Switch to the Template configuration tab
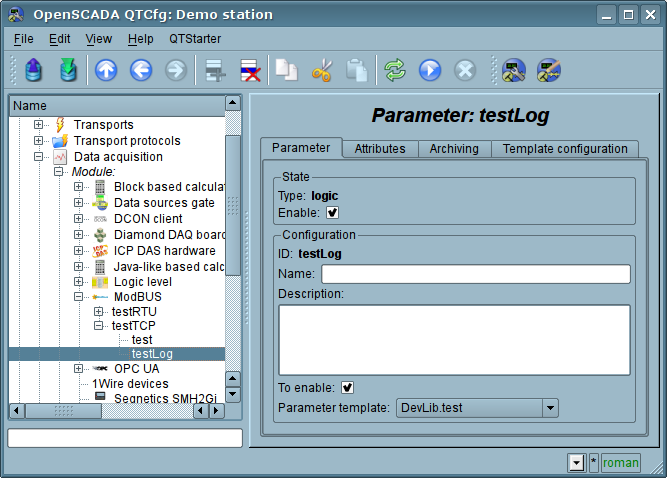 (565, 148)
